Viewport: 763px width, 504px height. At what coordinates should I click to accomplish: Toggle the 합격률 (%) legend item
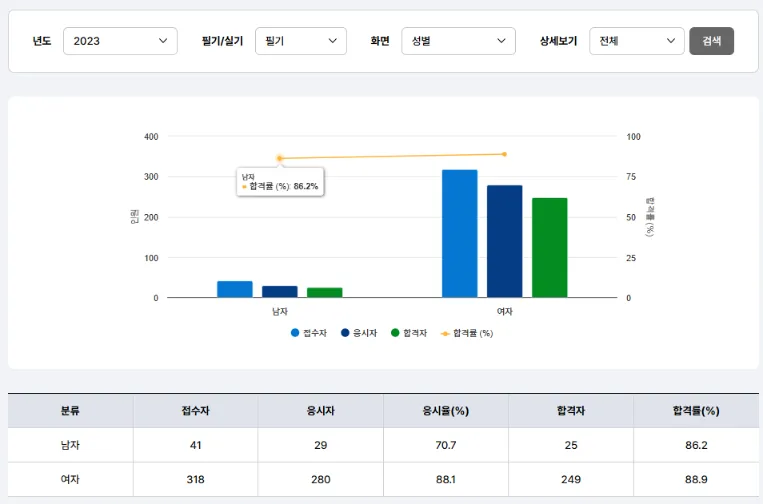coord(467,333)
